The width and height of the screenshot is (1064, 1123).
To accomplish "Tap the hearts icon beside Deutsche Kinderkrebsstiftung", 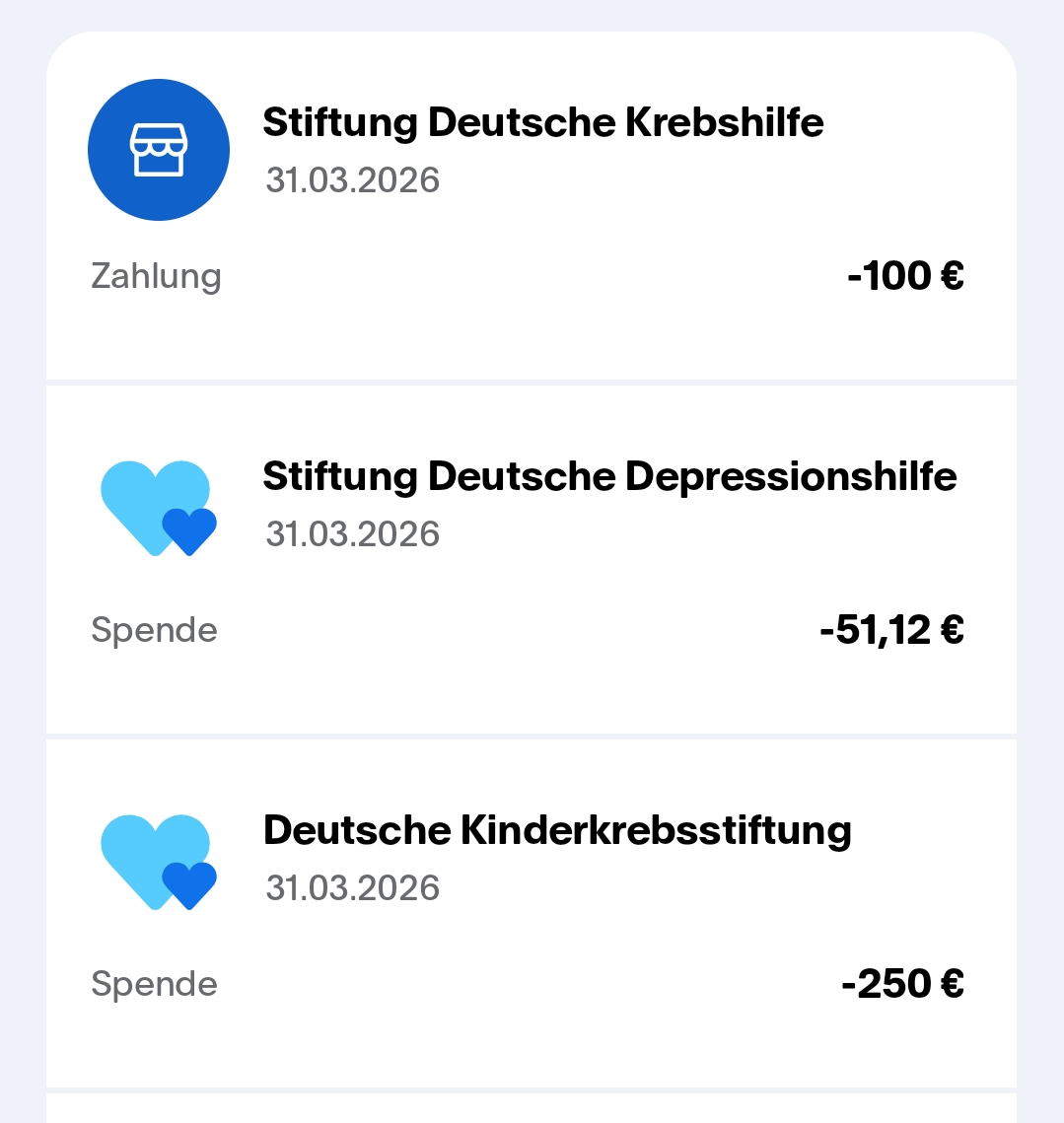I will 158,861.
